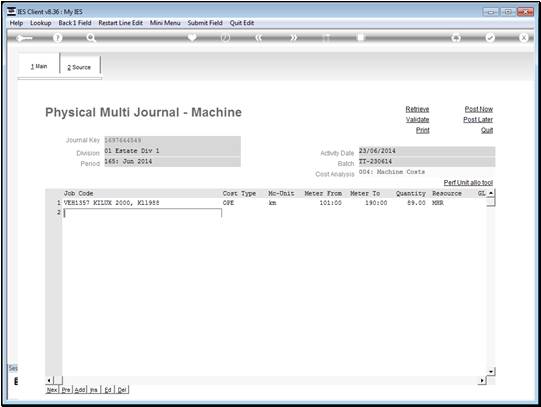Click the Post Now link
The width and height of the screenshot is (541, 407).
coord(479,109)
